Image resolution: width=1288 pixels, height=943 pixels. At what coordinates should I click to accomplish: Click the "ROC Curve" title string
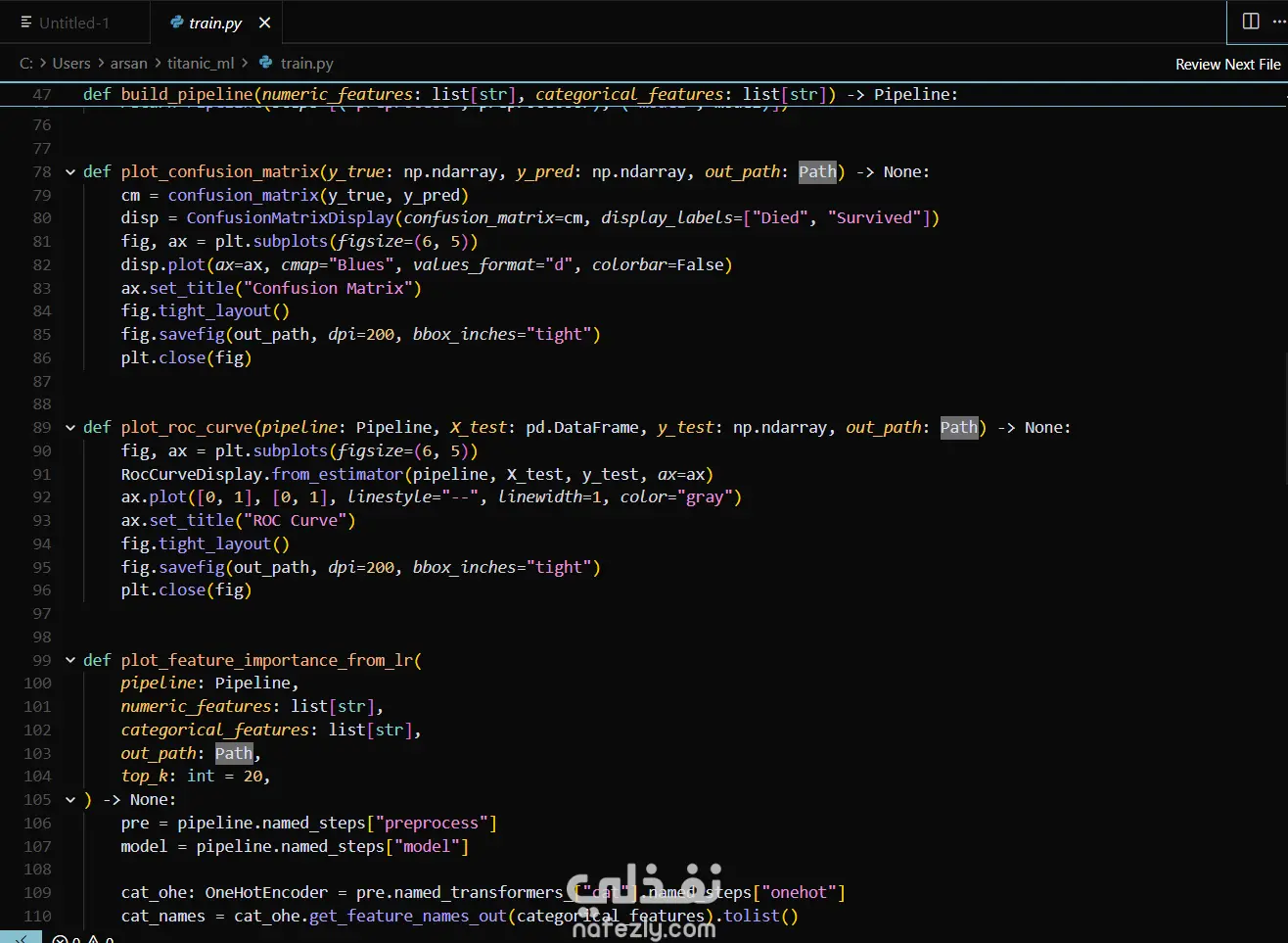[295, 521]
